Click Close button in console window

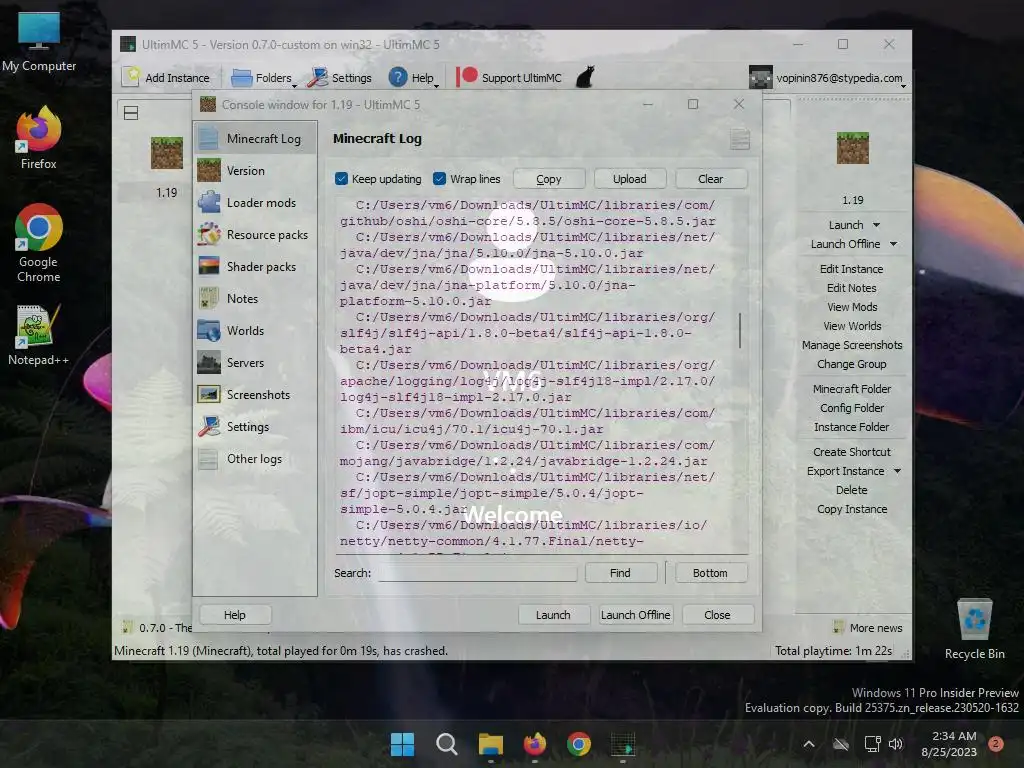point(717,615)
